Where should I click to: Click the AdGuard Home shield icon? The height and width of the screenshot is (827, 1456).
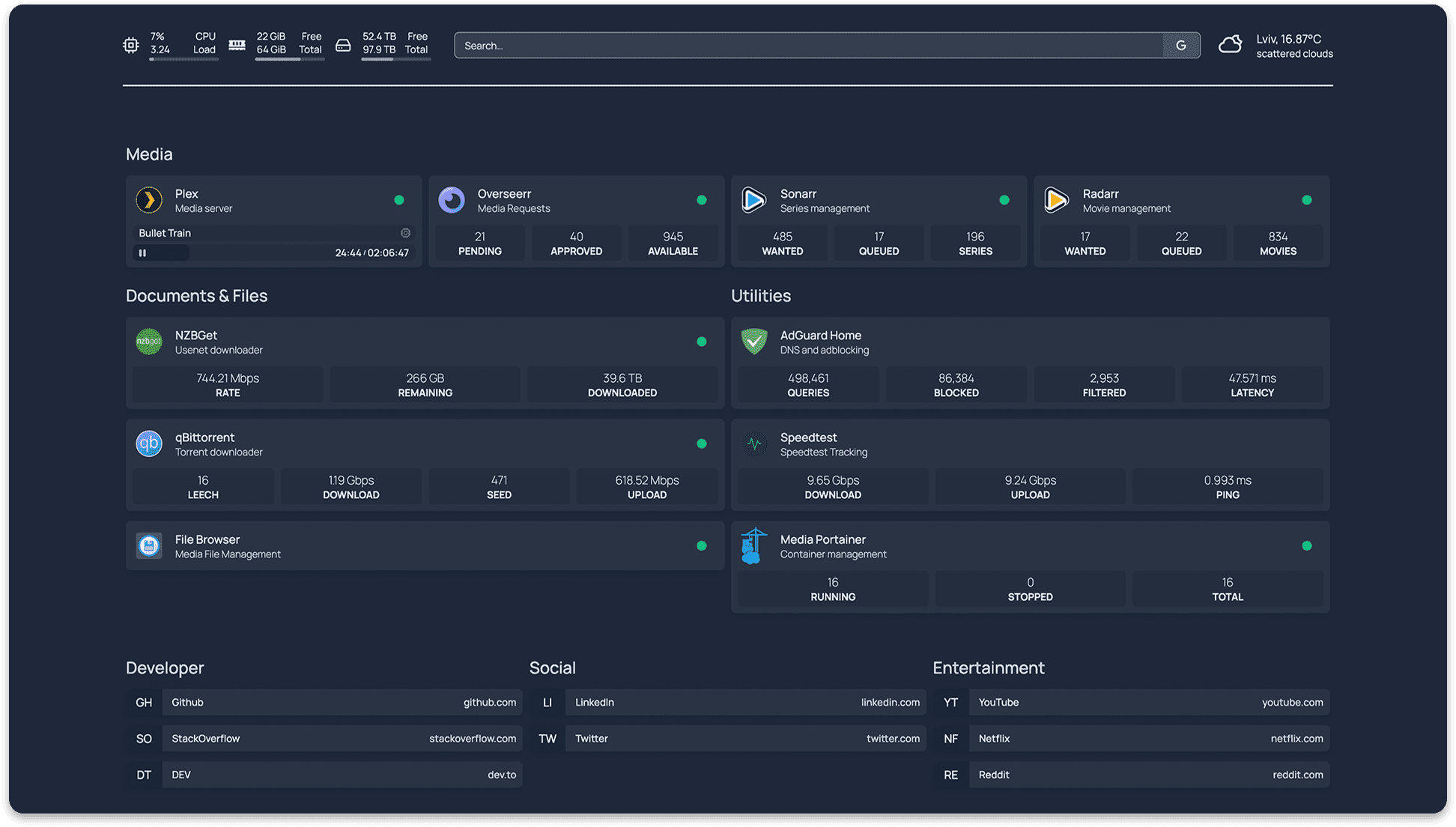(754, 342)
